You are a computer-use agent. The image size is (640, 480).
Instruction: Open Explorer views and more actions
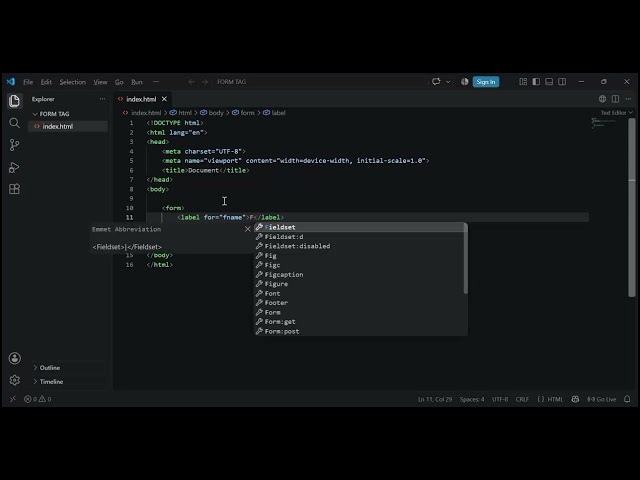102,99
